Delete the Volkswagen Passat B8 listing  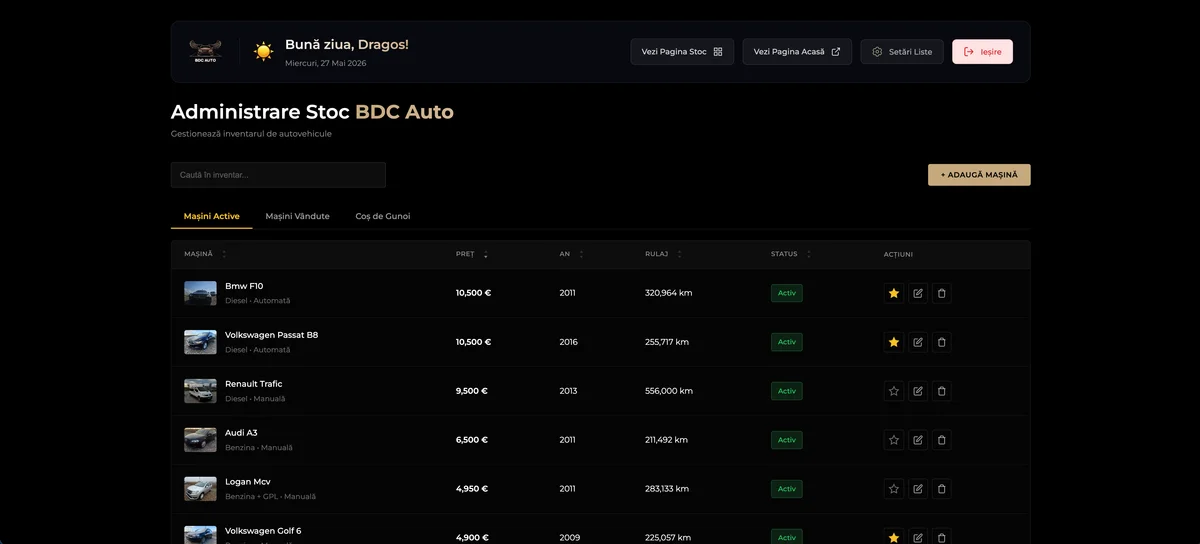tap(941, 342)
